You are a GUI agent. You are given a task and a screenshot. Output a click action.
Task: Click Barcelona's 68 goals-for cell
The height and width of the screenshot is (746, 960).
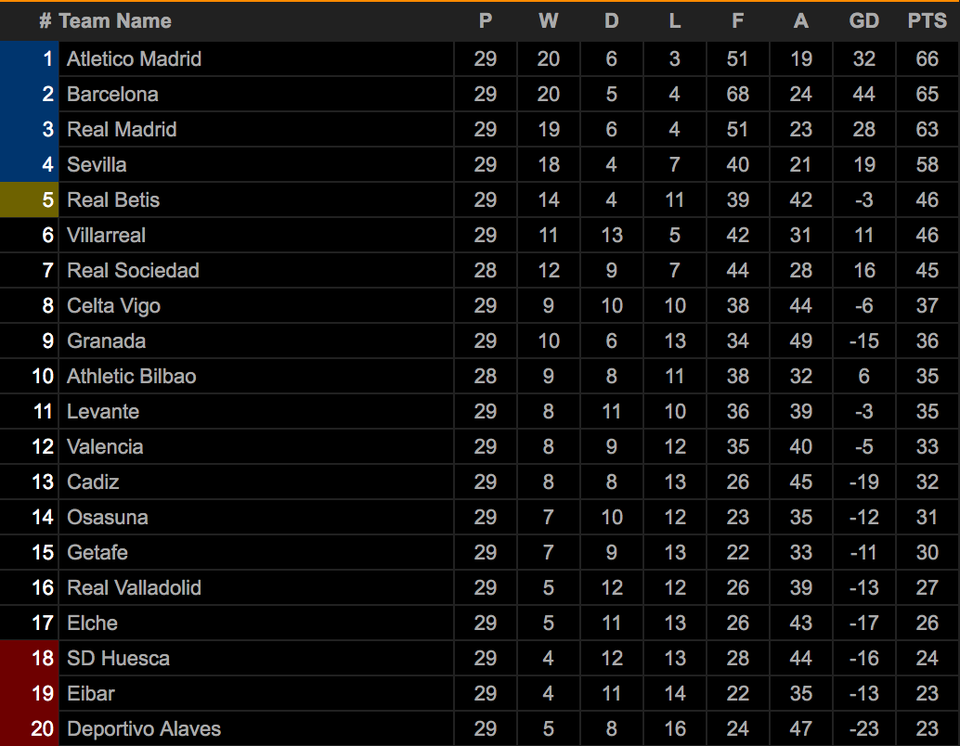(738, 94)
